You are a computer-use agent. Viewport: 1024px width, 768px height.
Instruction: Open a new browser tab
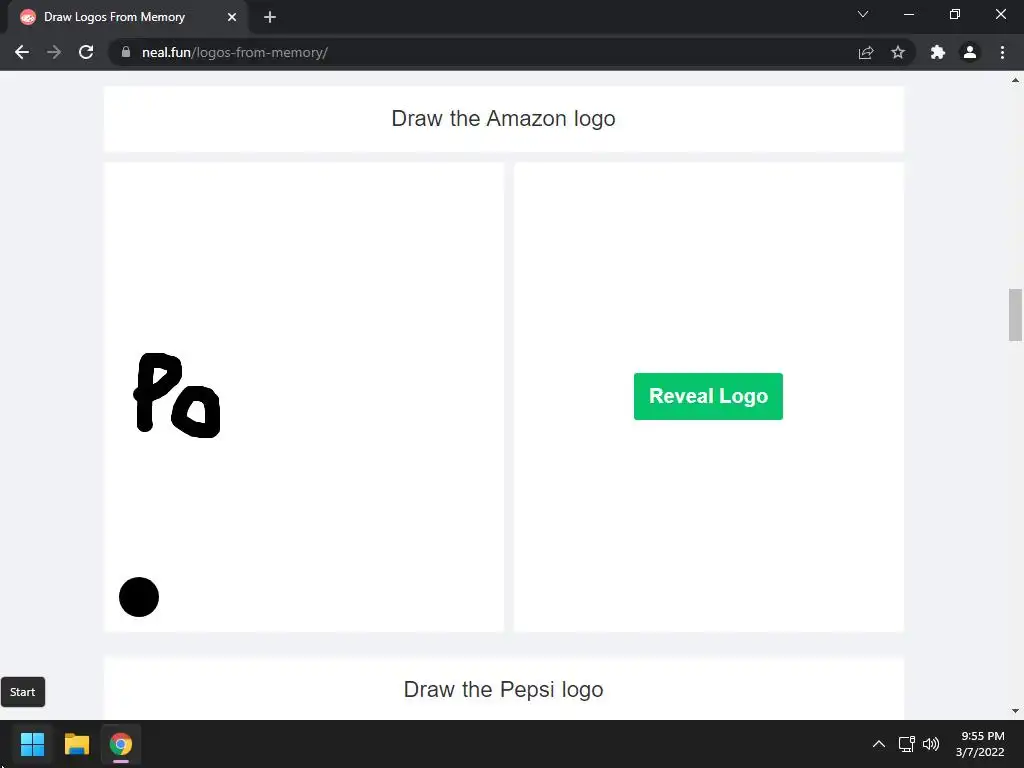[x=270, y=17]
